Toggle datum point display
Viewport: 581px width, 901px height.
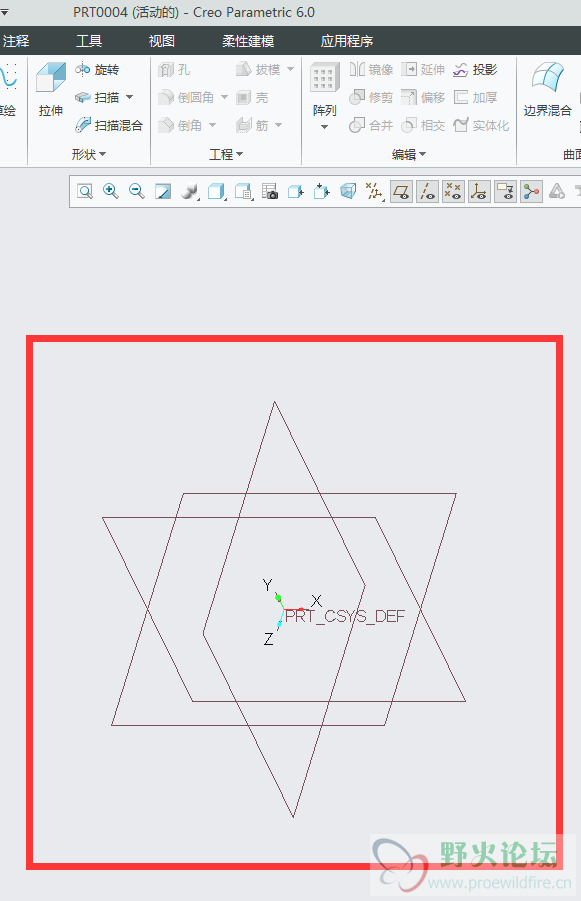pyautogui.click(x=453, y=191)
